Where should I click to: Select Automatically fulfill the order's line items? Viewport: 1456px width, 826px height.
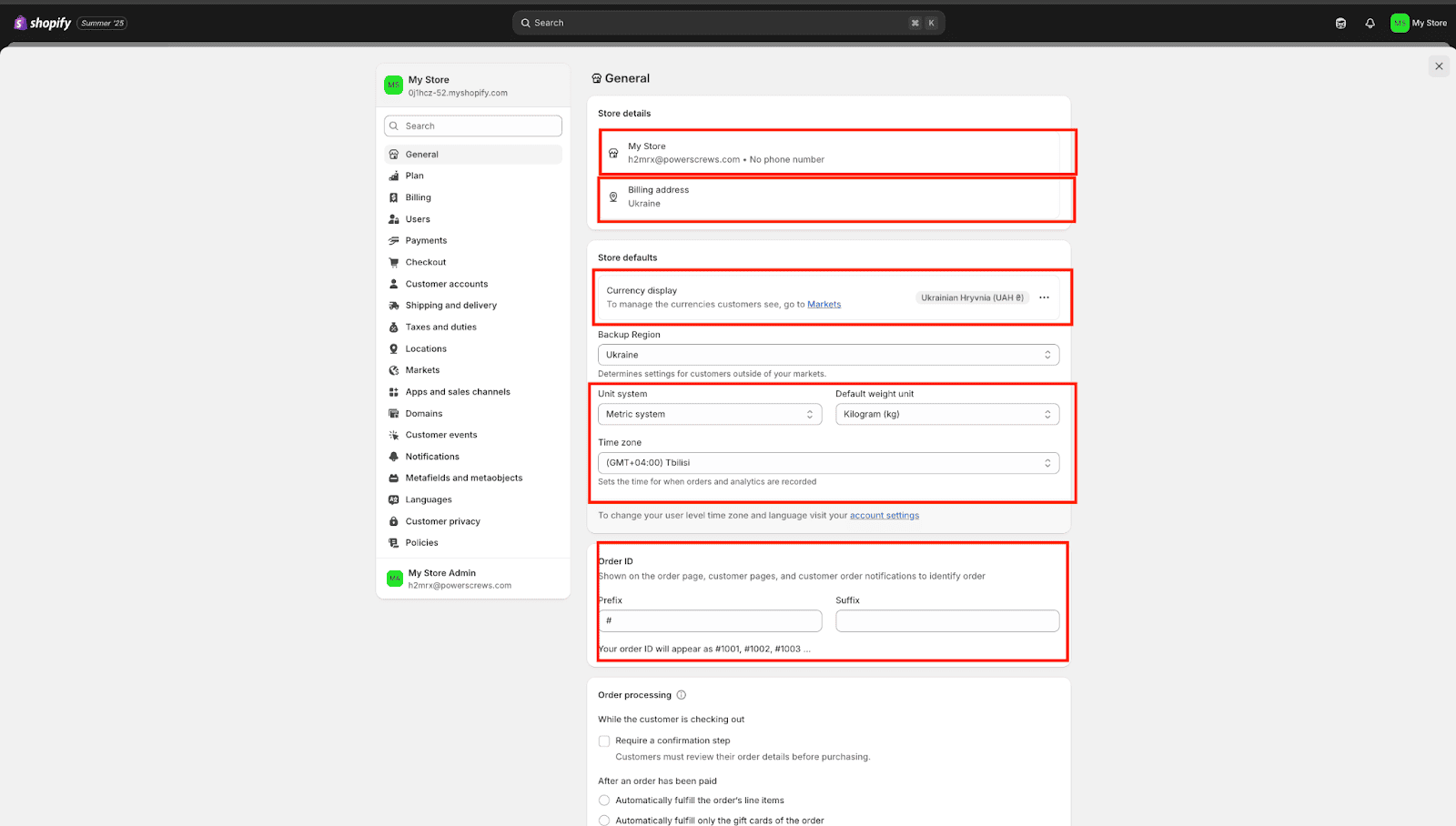pos(604,801)
